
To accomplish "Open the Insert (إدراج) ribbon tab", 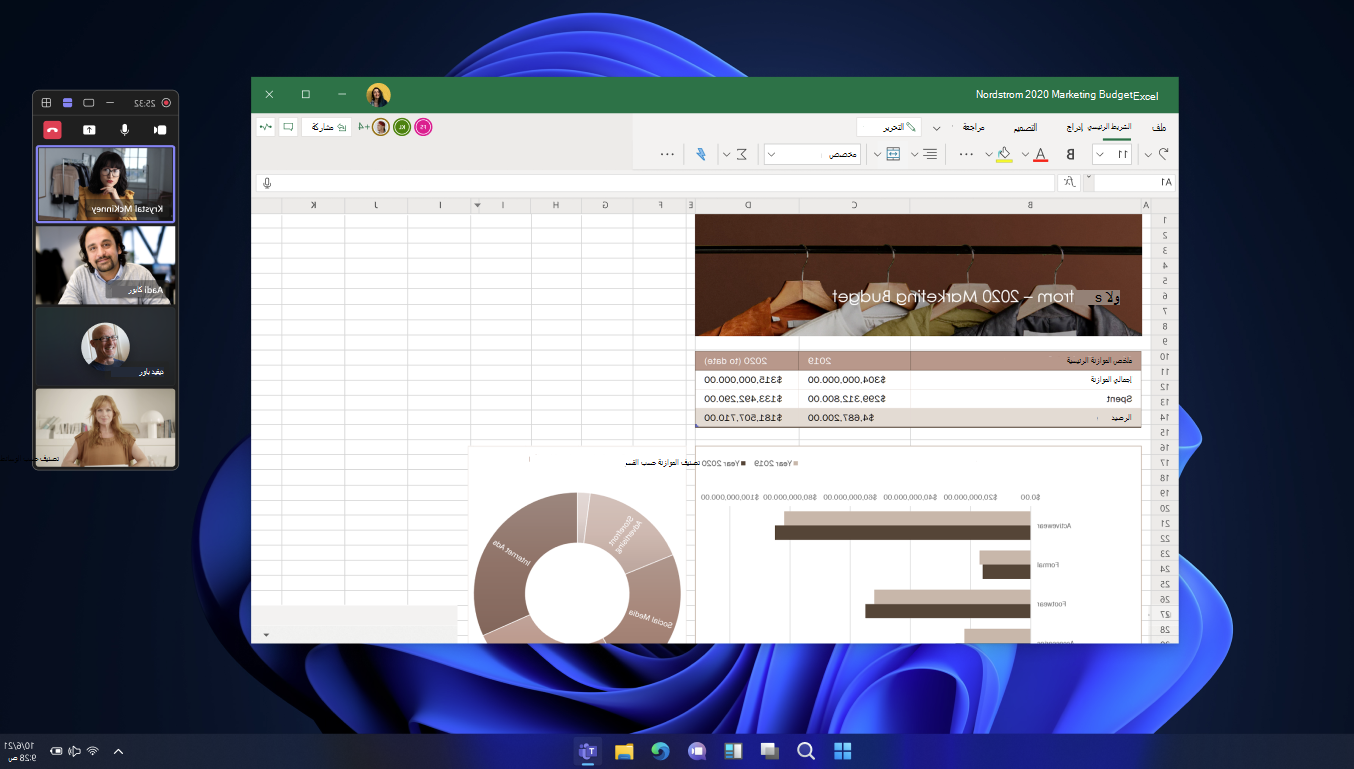I will 1074,127.
